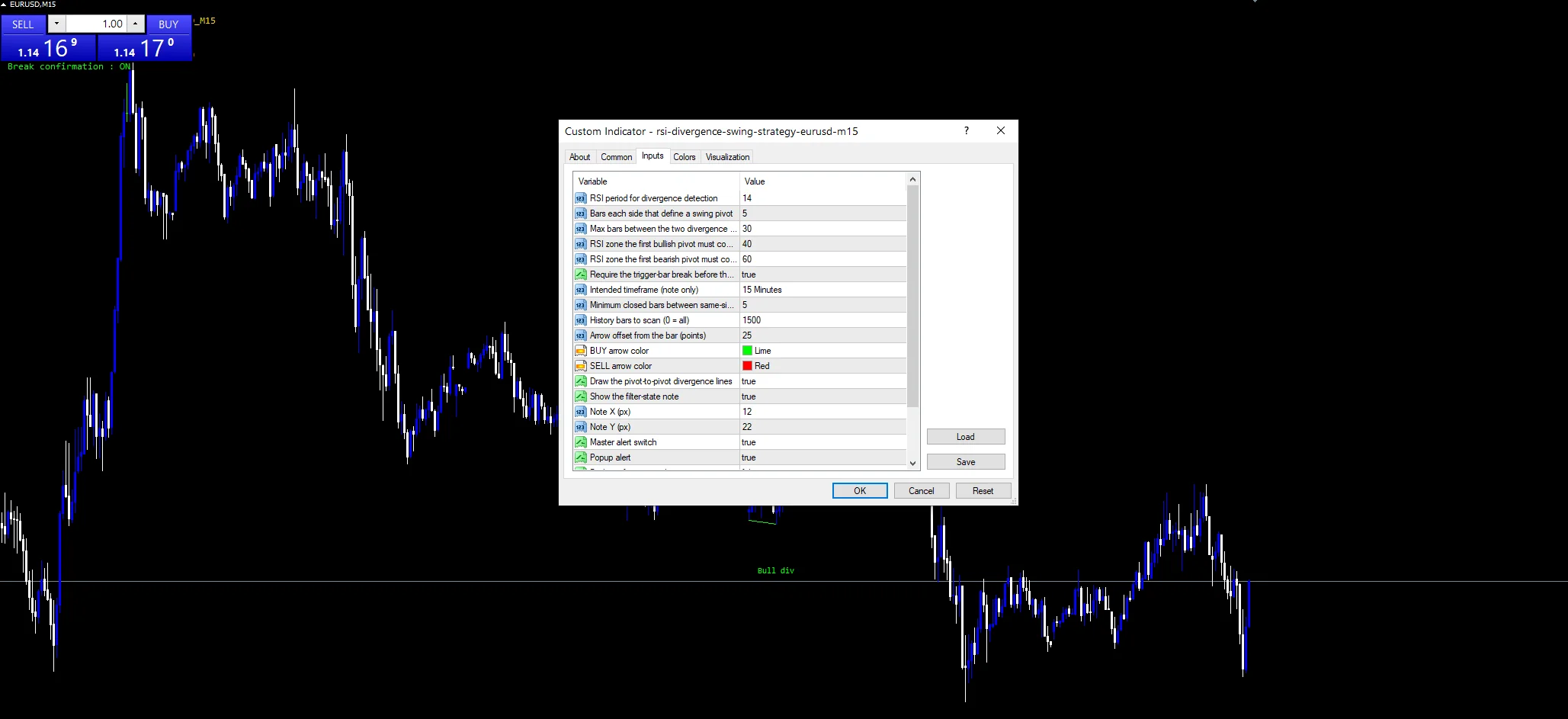Click Note X value 12
Screen dimensions: 1568x719
click(x=823, y=412)
